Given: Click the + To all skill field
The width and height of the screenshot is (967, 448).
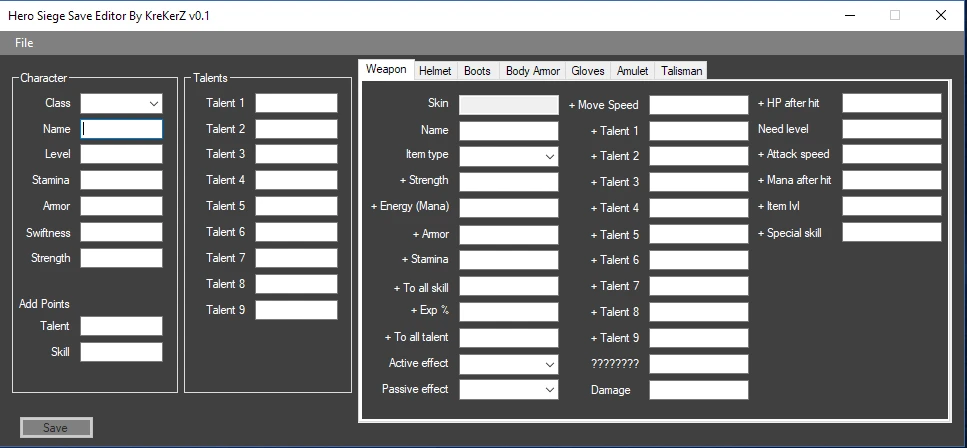Looking at the screenshot, I should [509, 286].
